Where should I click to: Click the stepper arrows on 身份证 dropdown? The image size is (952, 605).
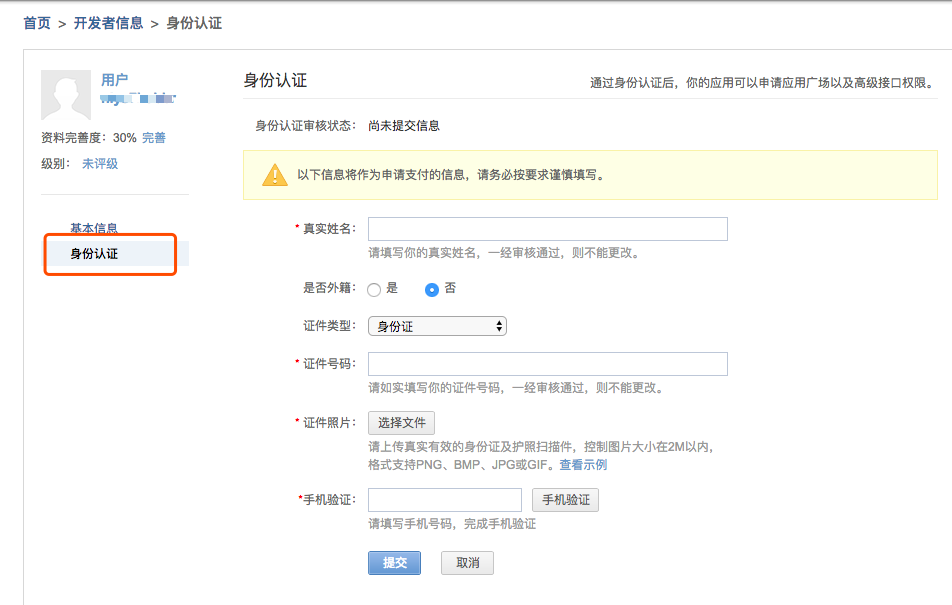click(498, 325)
